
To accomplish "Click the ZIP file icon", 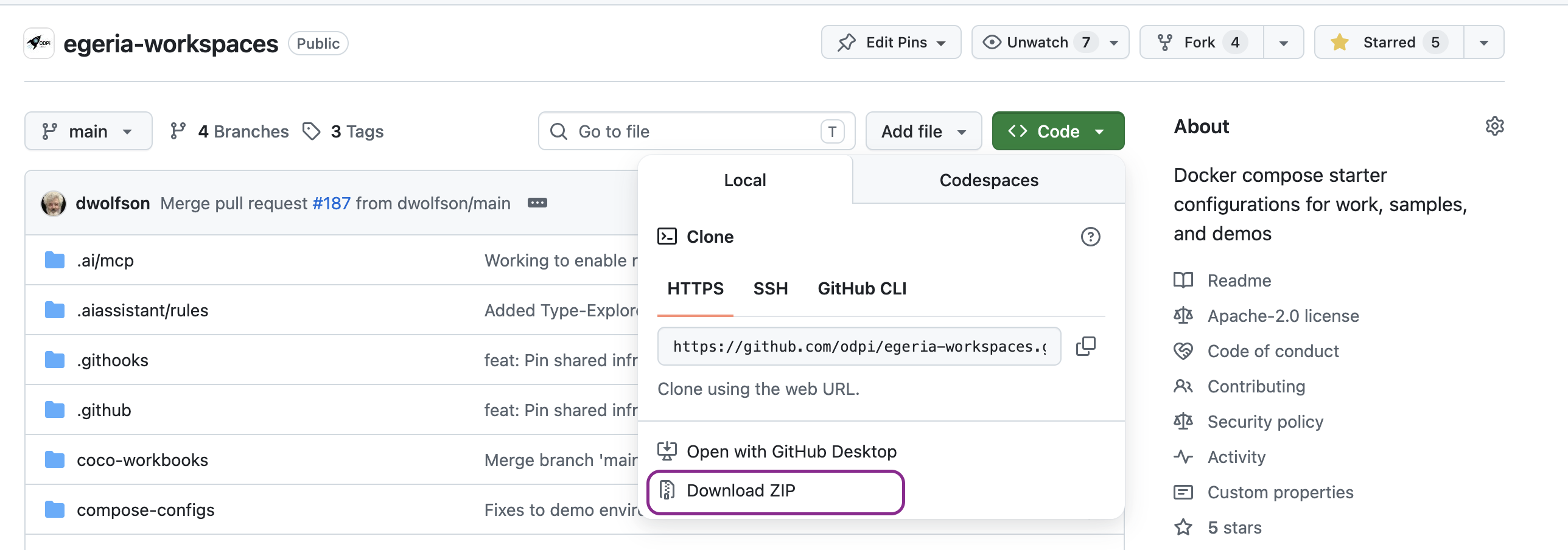I will tap(667, 490).
